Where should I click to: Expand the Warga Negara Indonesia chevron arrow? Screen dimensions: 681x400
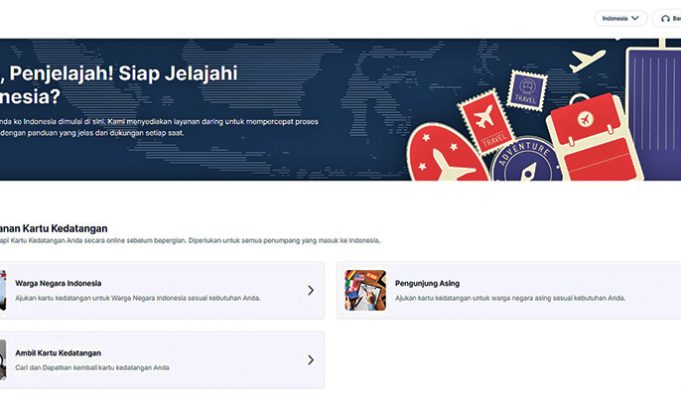tap(310, 290)
